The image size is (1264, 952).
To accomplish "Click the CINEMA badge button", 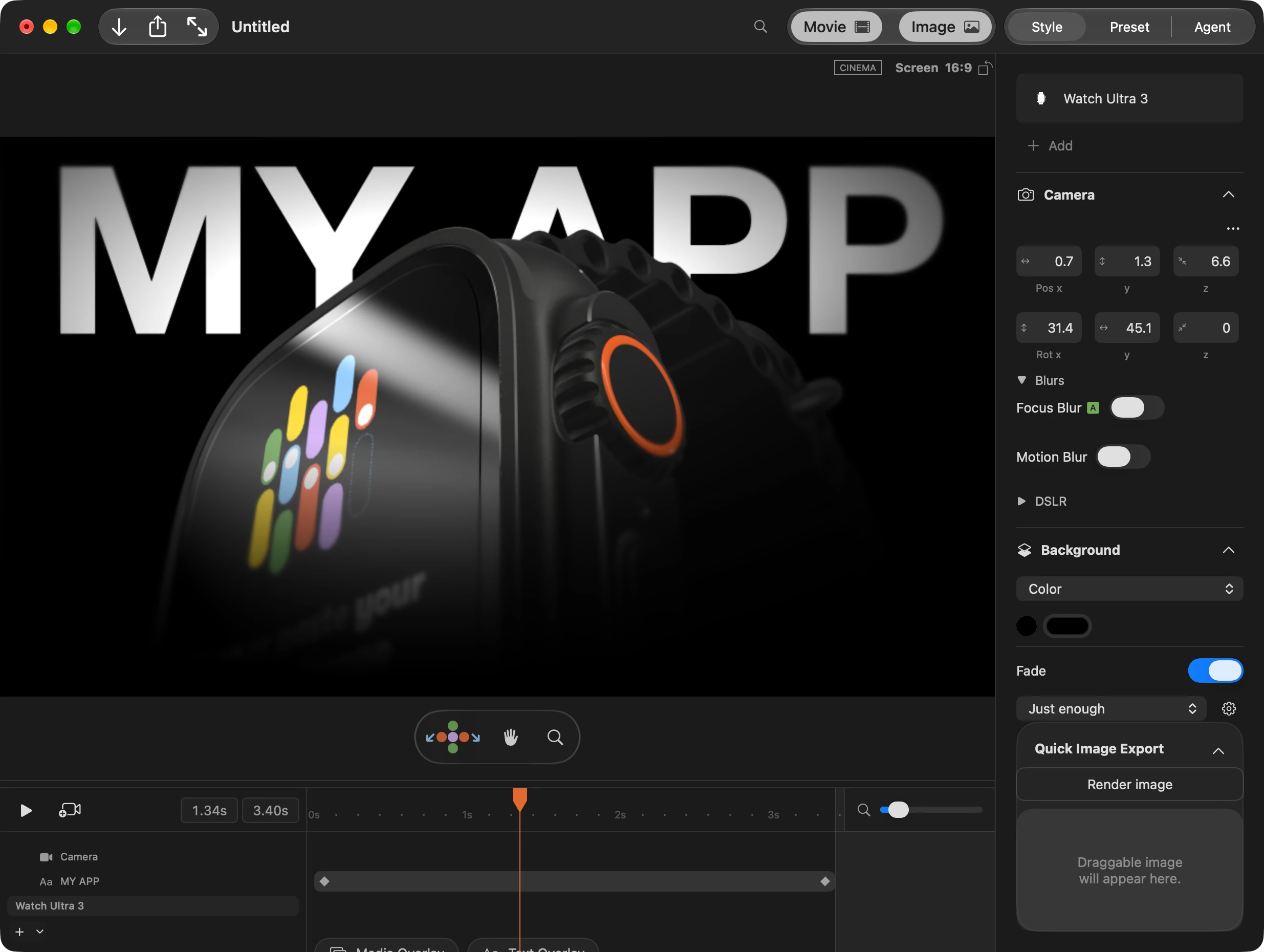I will pos(857,68).
